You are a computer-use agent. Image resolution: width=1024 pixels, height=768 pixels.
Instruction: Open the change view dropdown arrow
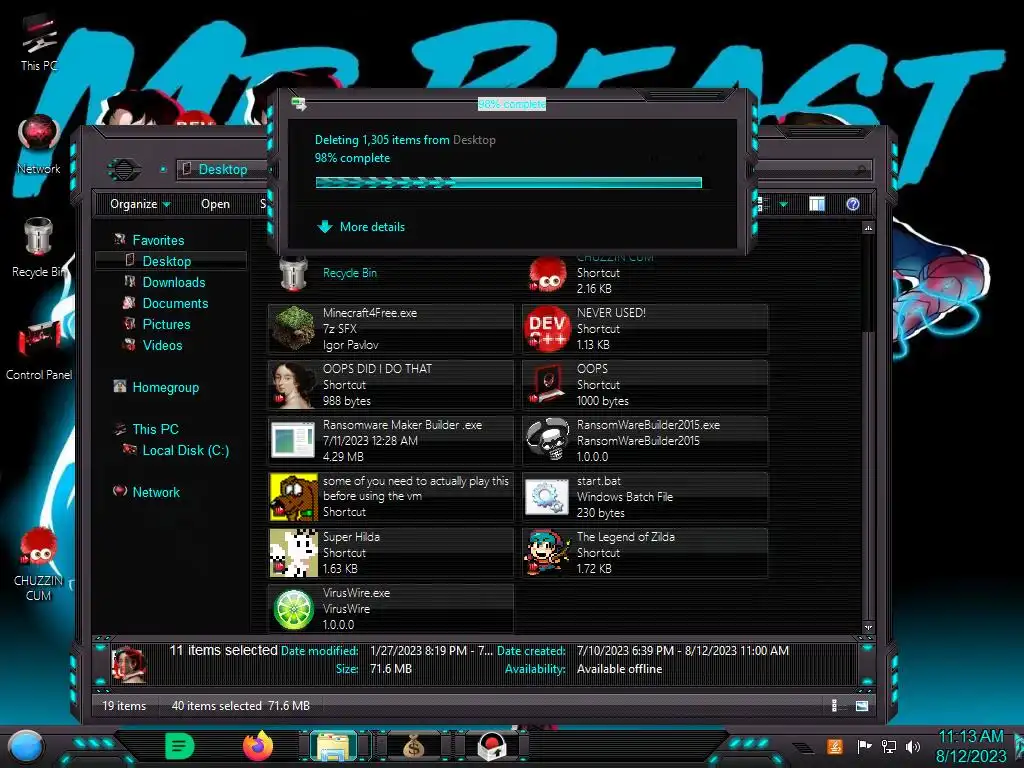click(x=784, y=204)
